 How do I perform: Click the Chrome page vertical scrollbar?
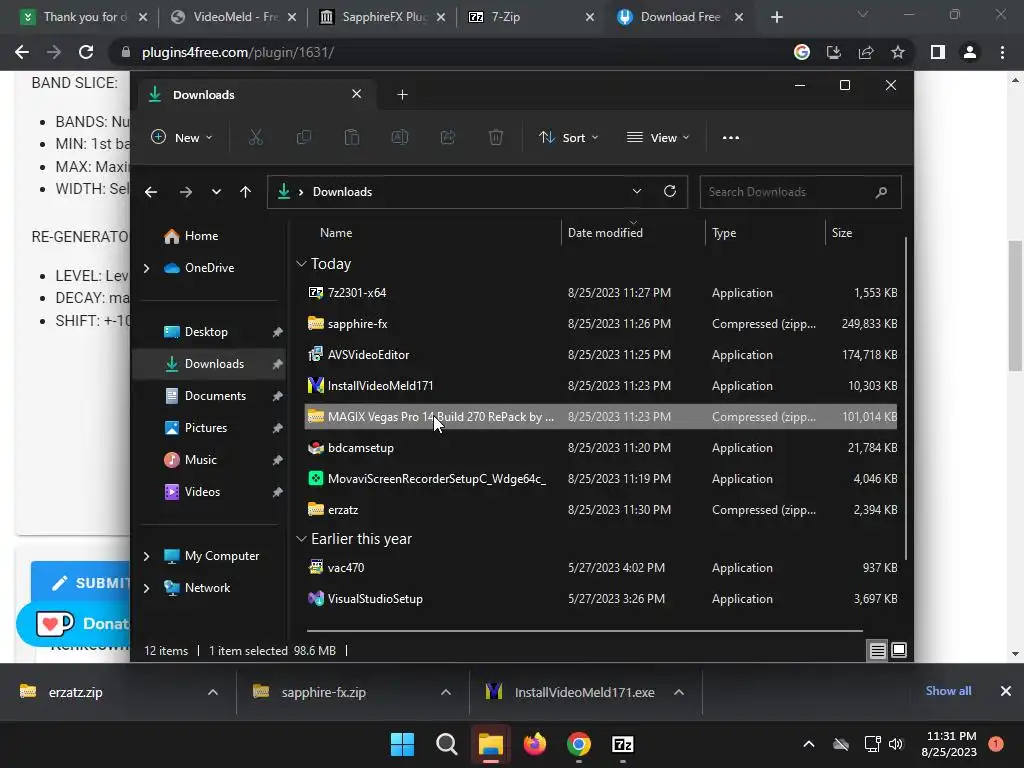click(x=1015, y=306)
